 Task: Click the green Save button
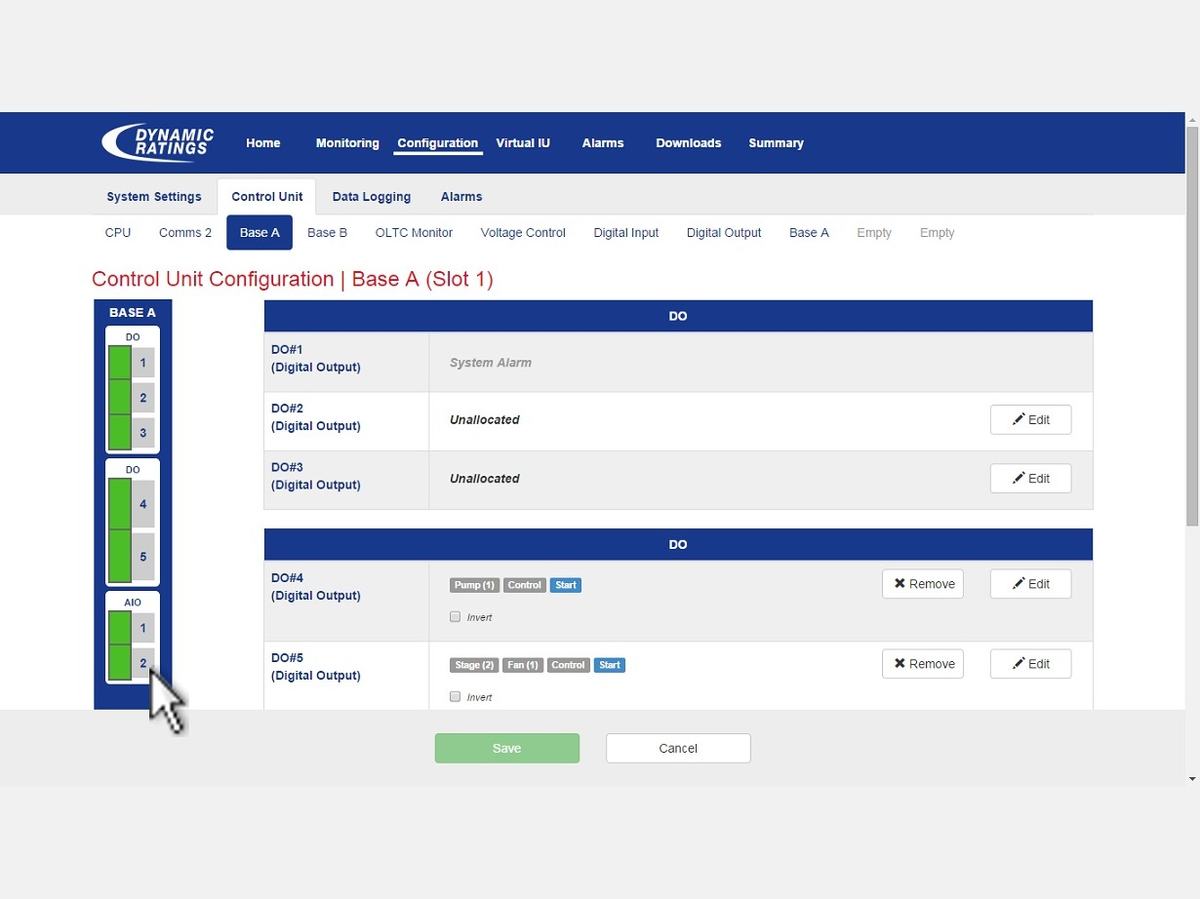coord(507,748)
